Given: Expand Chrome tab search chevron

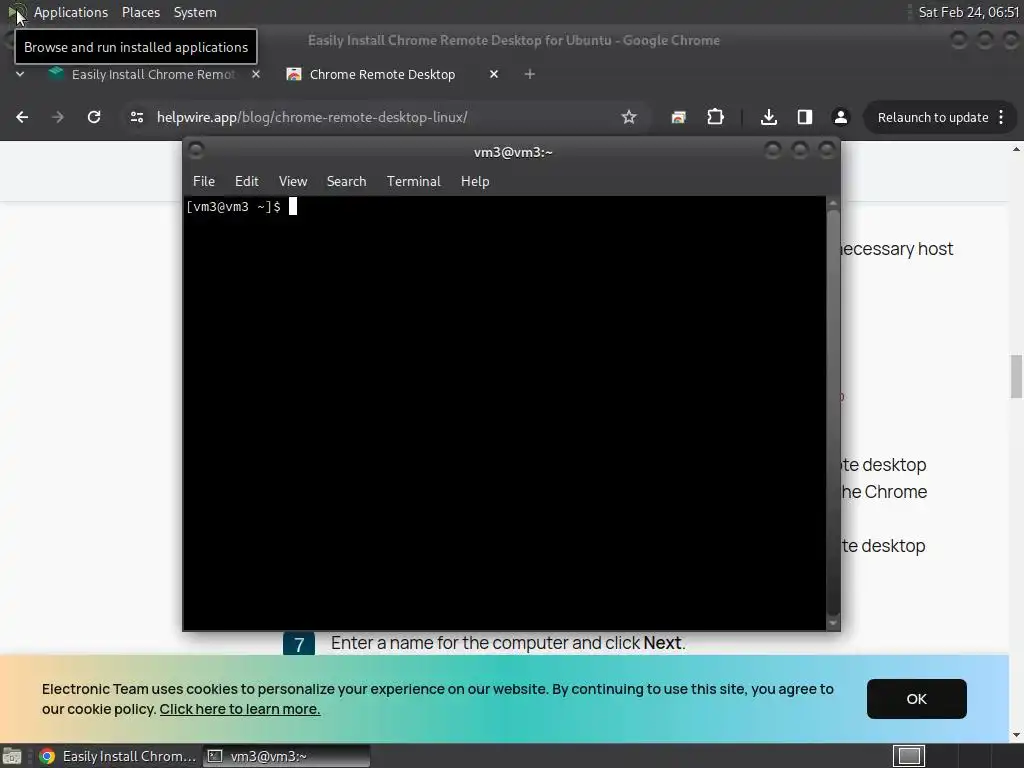Looking at the screenshot, I should (x=20, y=74).
